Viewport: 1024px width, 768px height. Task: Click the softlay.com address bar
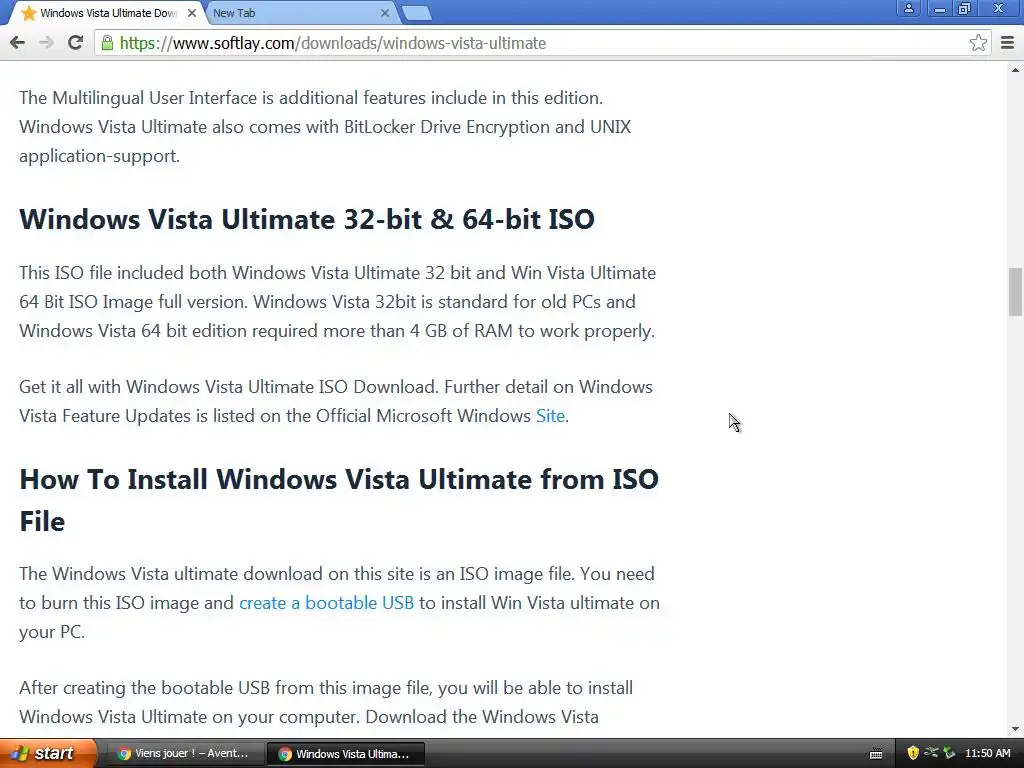click(542, 43)
